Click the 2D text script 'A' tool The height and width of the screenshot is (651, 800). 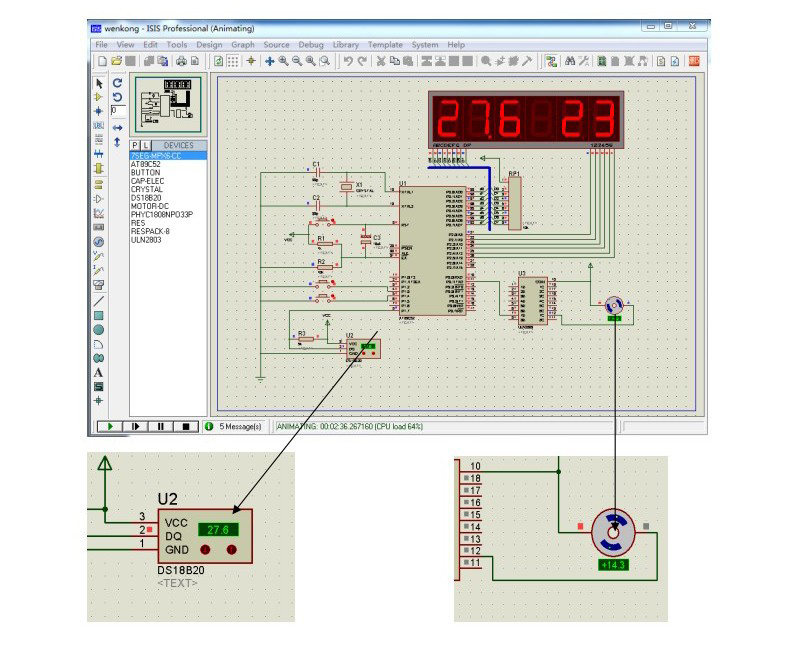pyautogui.click(x=99, y=372)
